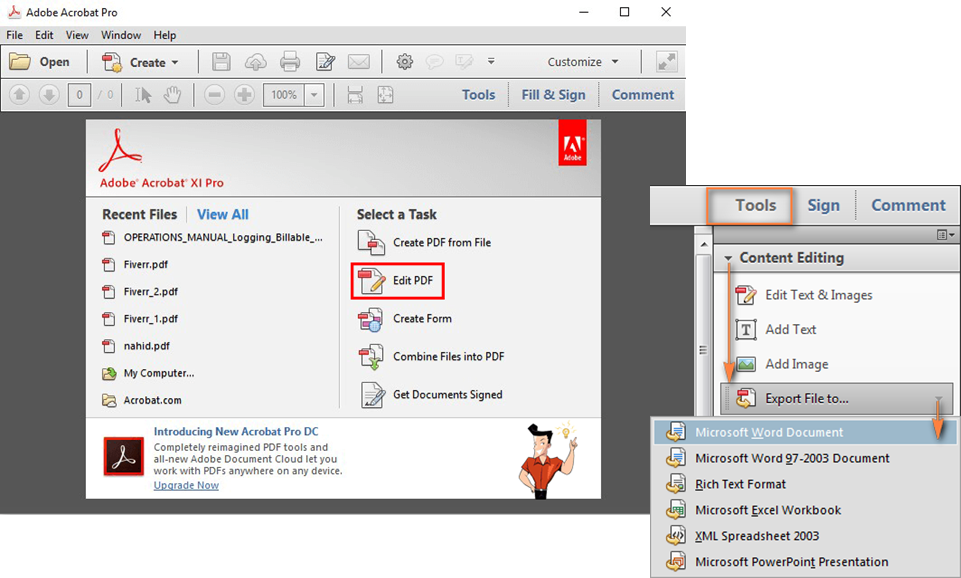Select the text selection cursor tool
Viewport: 961px width, 578px height.
[x=143, y=94]
